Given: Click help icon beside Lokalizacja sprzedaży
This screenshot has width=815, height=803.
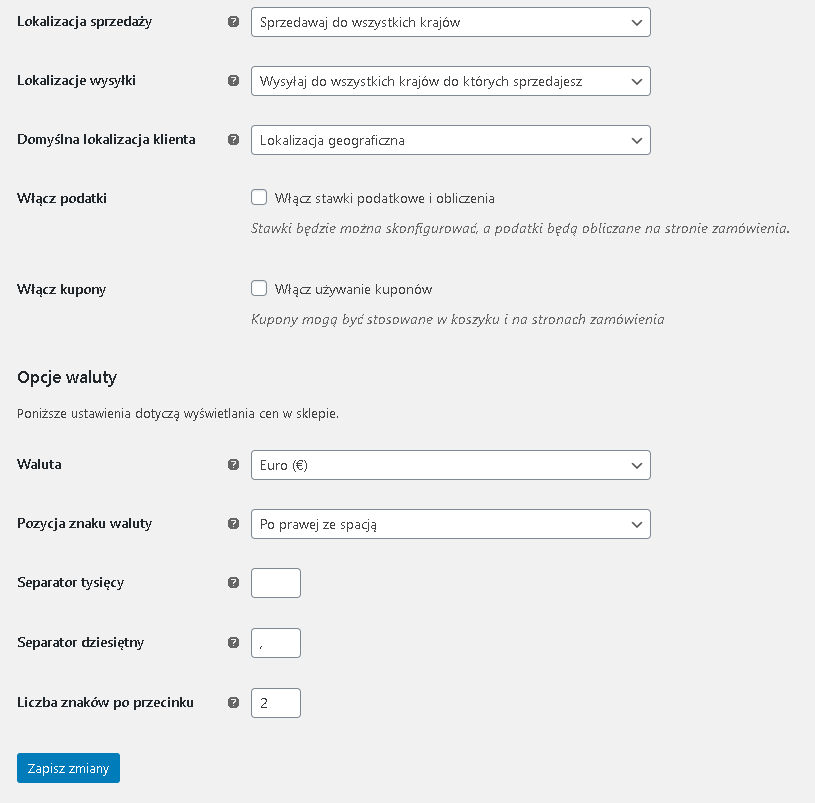Looking at the screenshot, I should point(233,22).
